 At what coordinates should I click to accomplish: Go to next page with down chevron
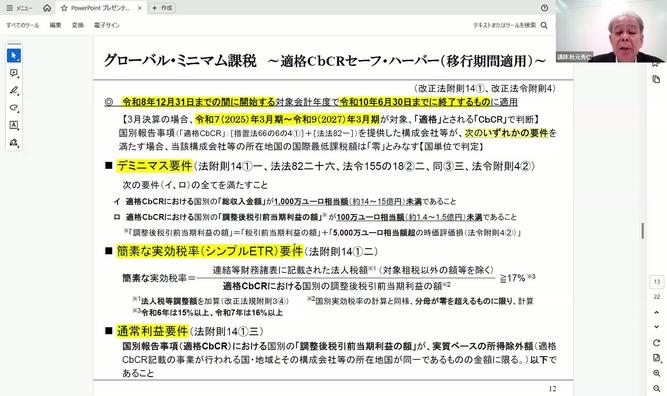(656, 327)
